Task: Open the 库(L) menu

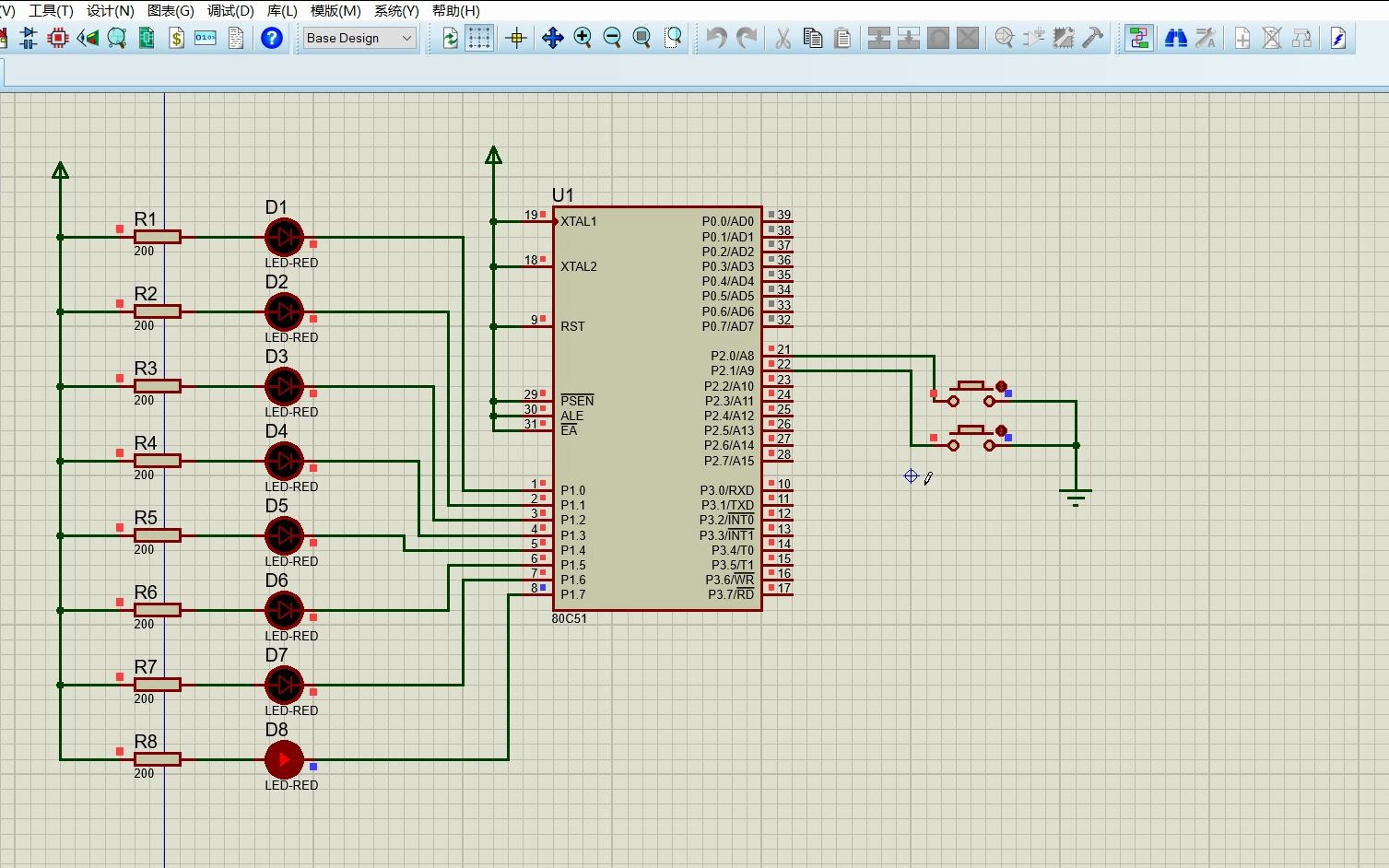Action: pos(282,11)
